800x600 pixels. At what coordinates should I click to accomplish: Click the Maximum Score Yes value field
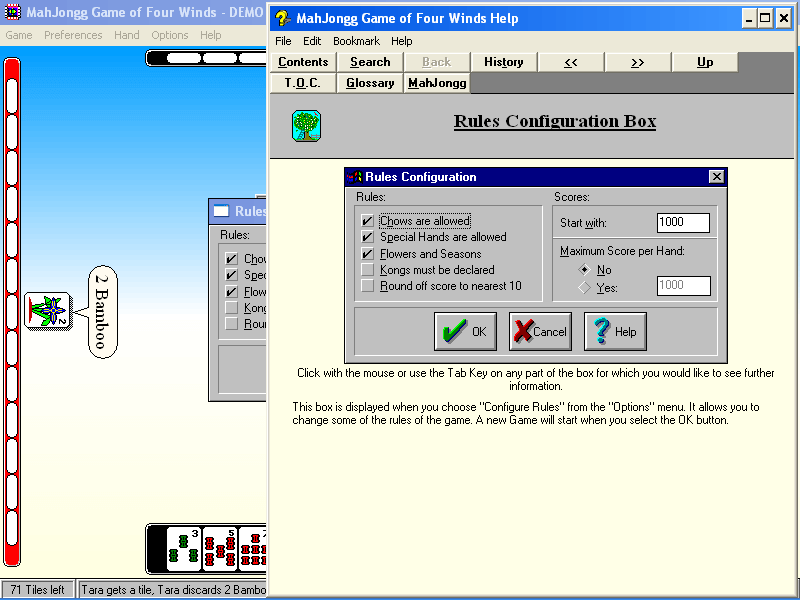click(x=683, y=286)
